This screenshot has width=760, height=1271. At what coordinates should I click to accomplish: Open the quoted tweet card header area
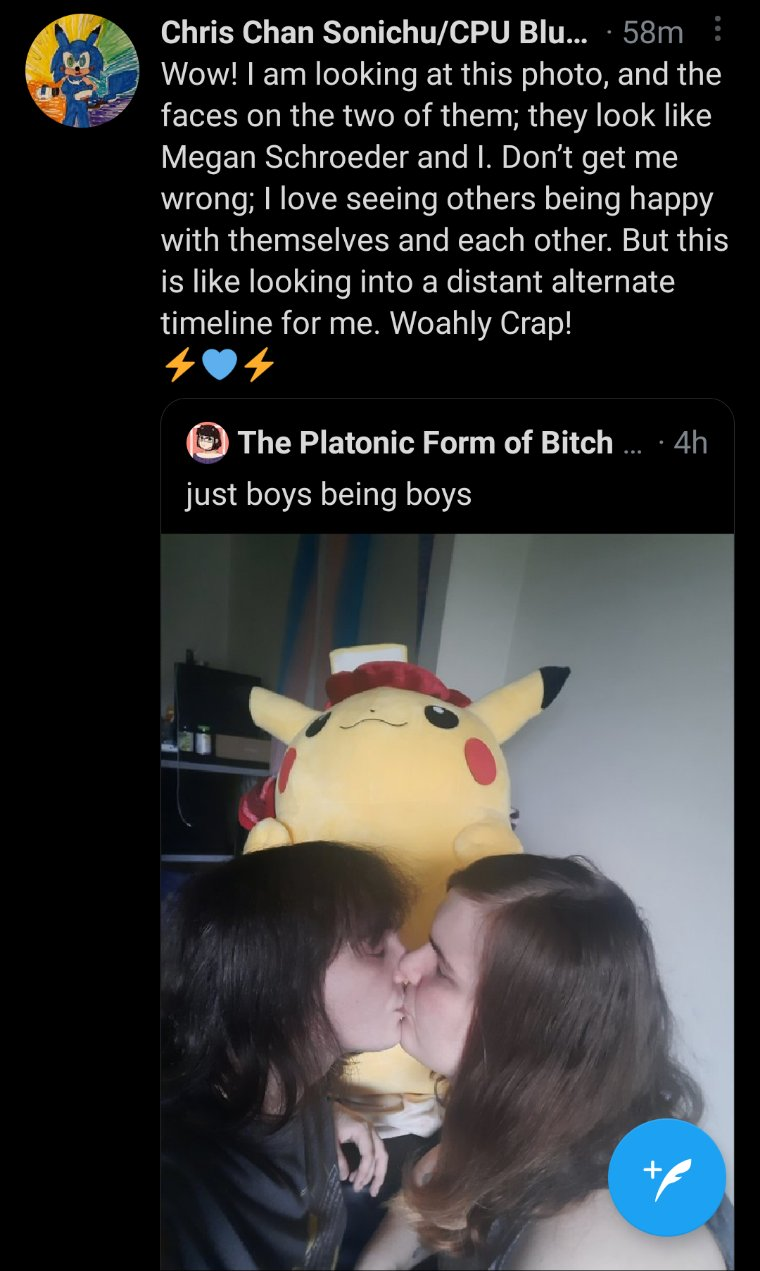pyautogui.click(x=447, y=466)
